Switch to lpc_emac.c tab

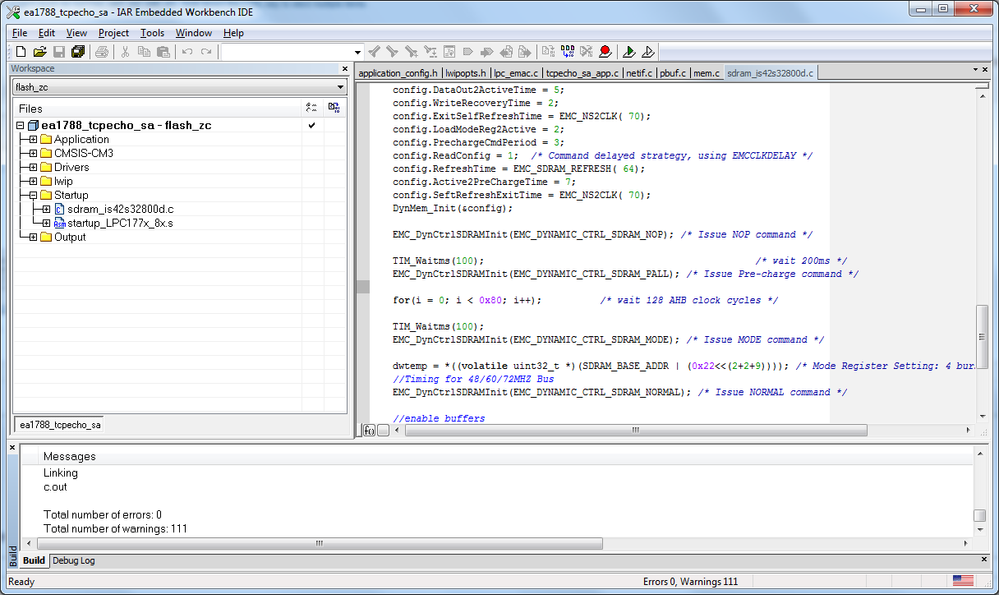tap(516, 73)
